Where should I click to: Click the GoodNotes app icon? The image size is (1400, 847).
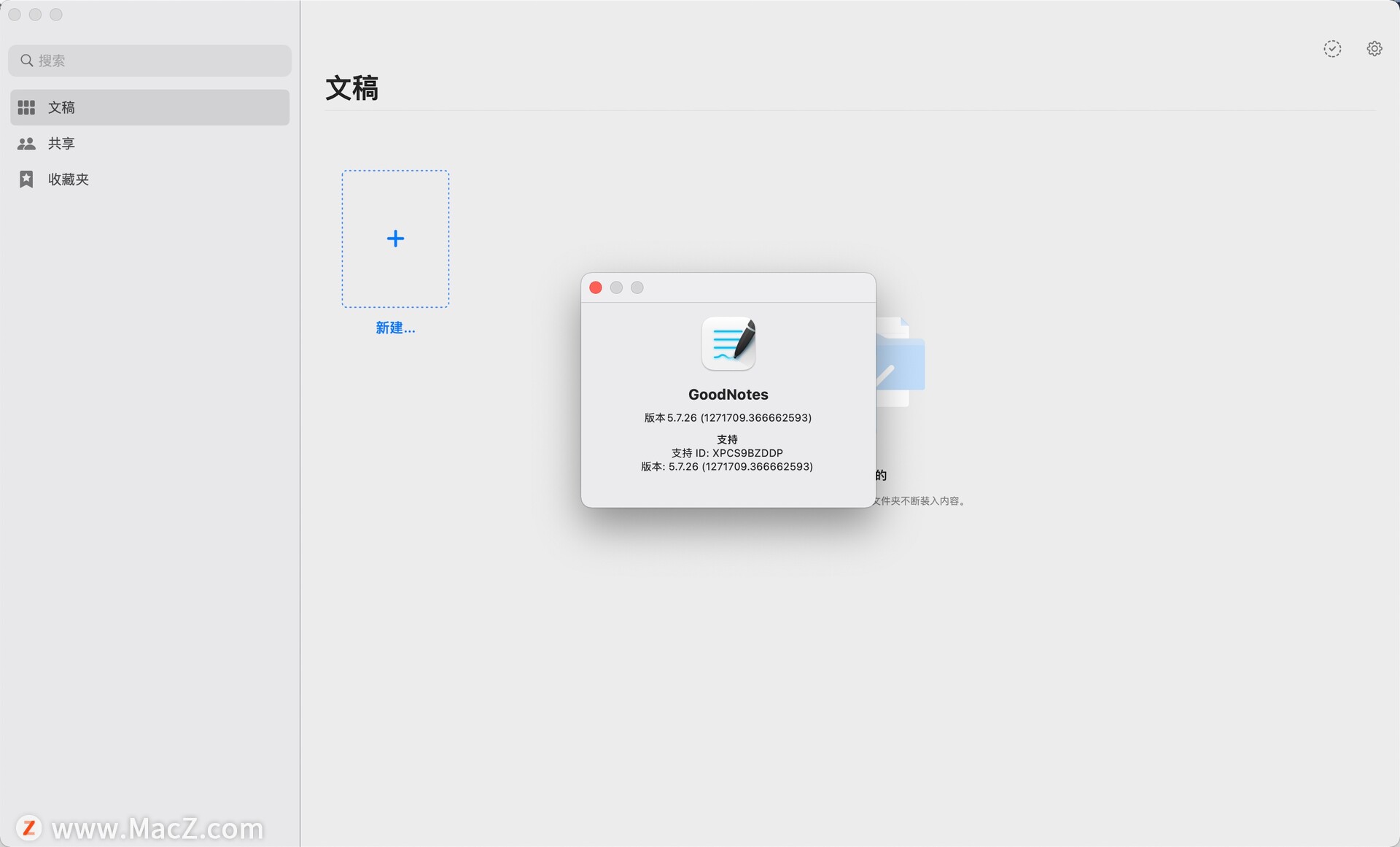[x=728, y=343]
